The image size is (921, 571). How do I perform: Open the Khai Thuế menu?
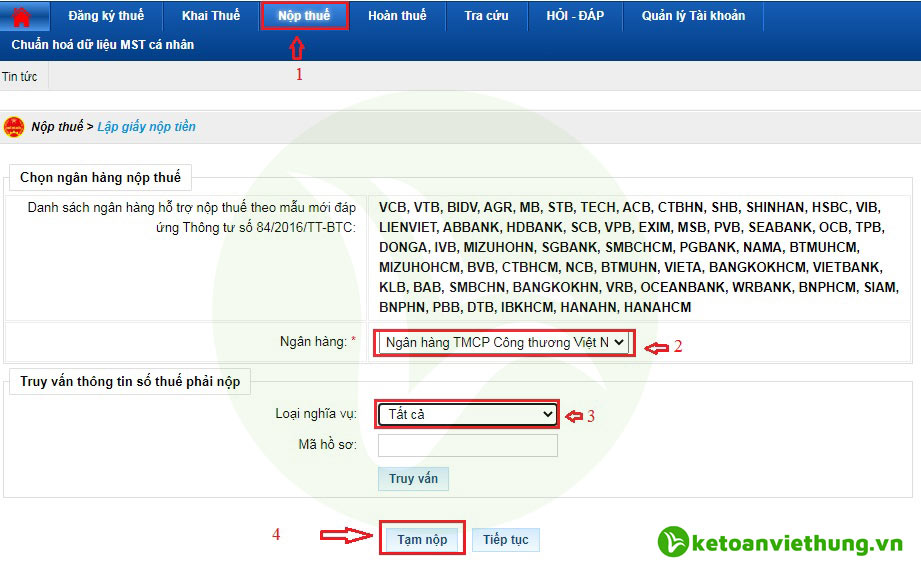(211, 16)
